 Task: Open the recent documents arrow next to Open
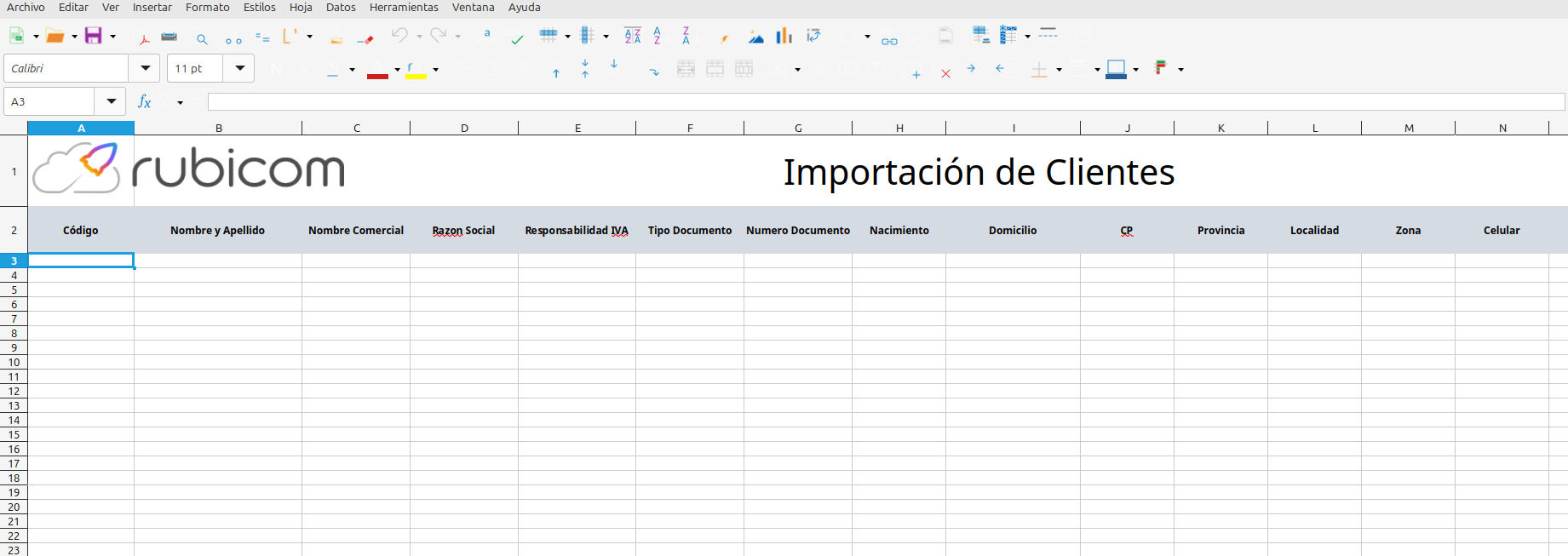(74, 37)
